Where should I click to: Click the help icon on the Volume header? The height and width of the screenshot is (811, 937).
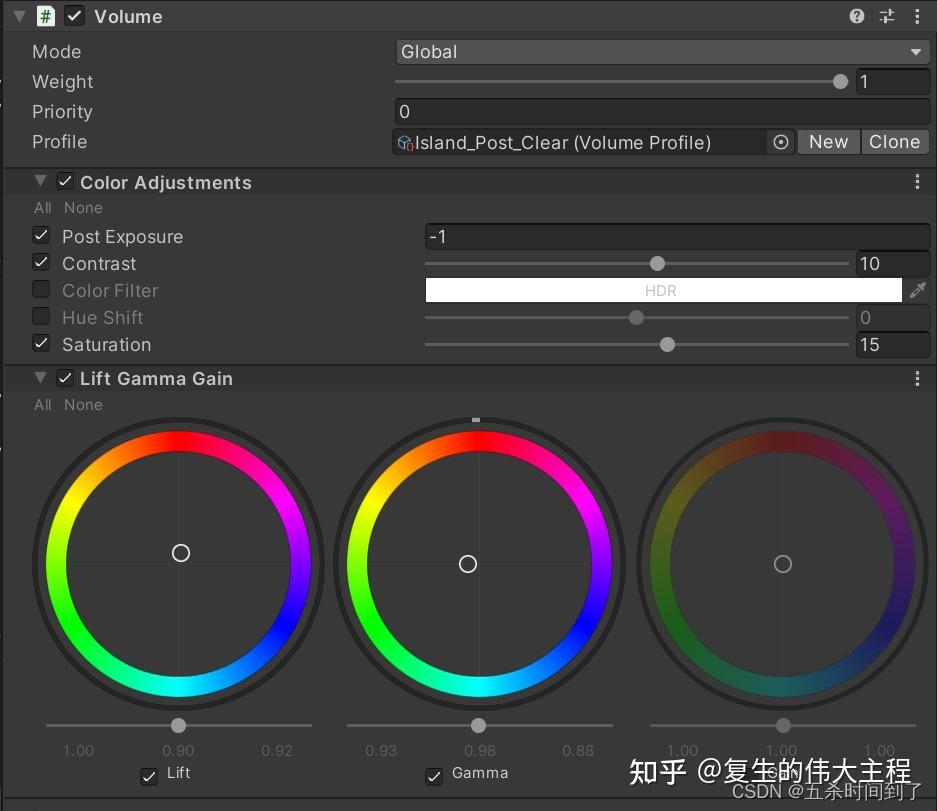(x=857, y=16)
